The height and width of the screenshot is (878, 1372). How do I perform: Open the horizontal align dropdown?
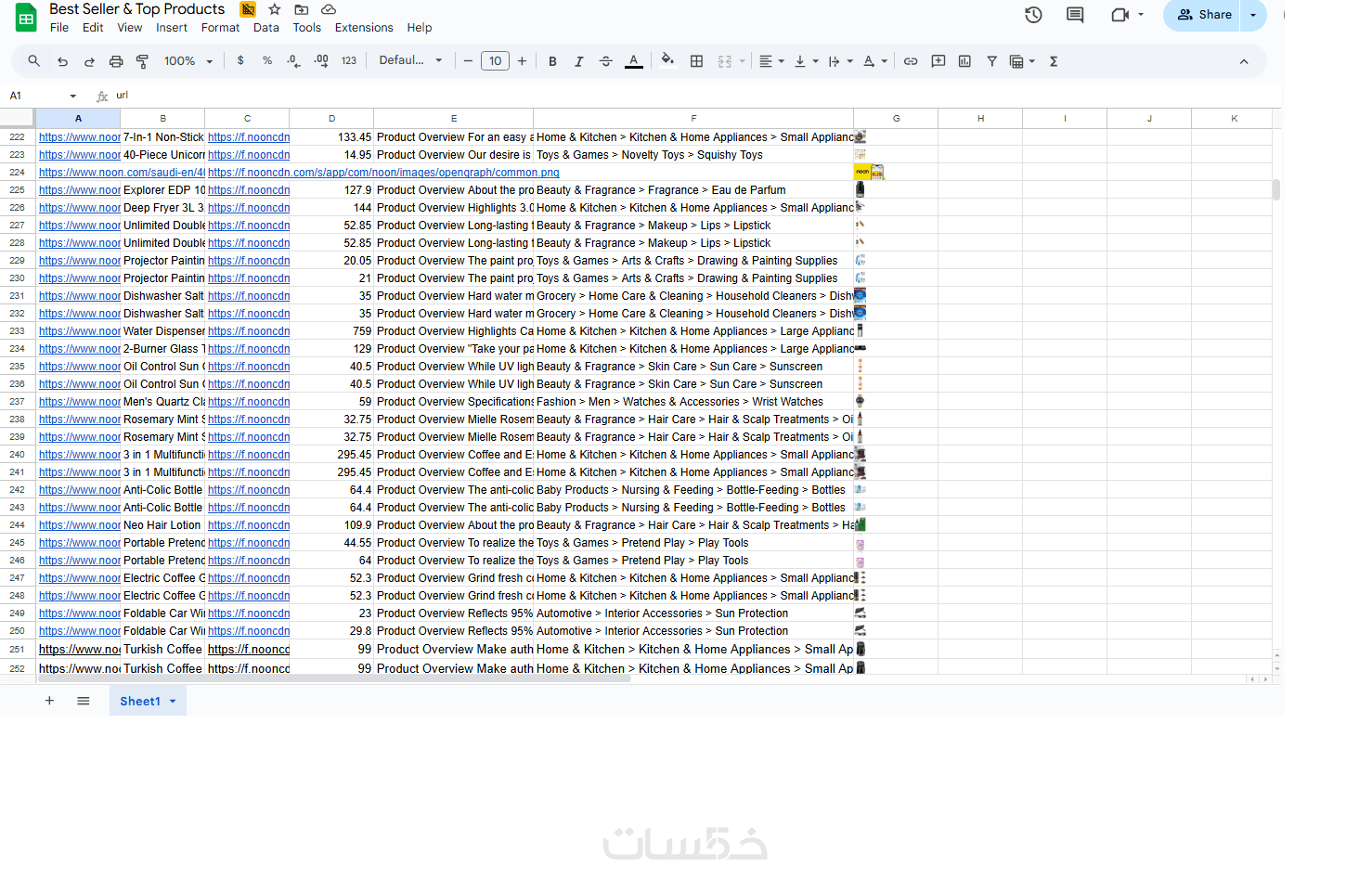(771, 61)
